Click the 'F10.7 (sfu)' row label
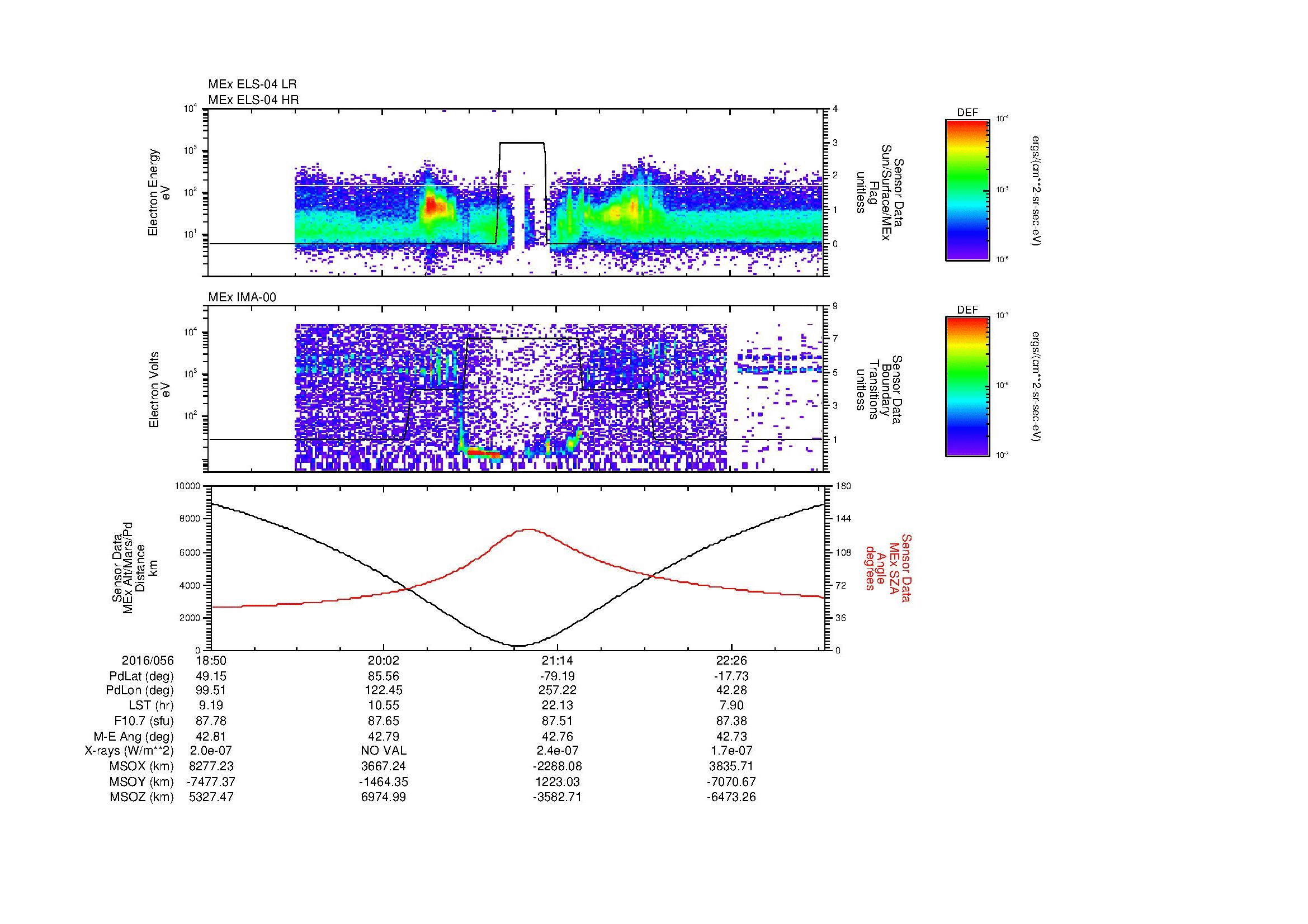Screen dimensions: 1308x924 point(144,721)
